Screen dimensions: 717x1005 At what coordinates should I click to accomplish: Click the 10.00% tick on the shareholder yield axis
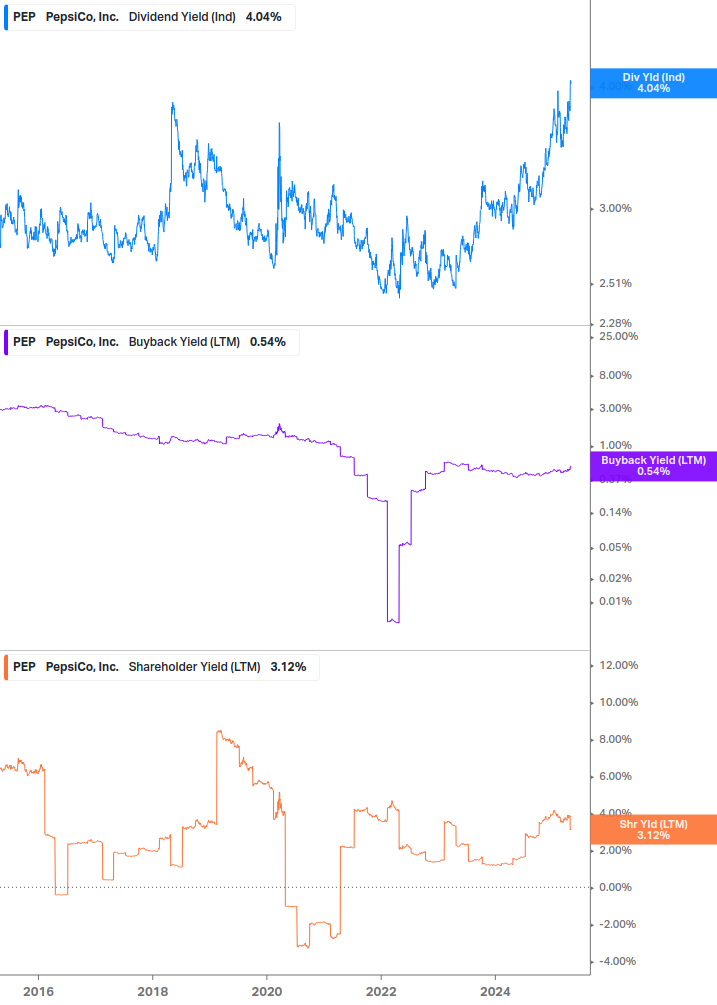tap(618, 703)
